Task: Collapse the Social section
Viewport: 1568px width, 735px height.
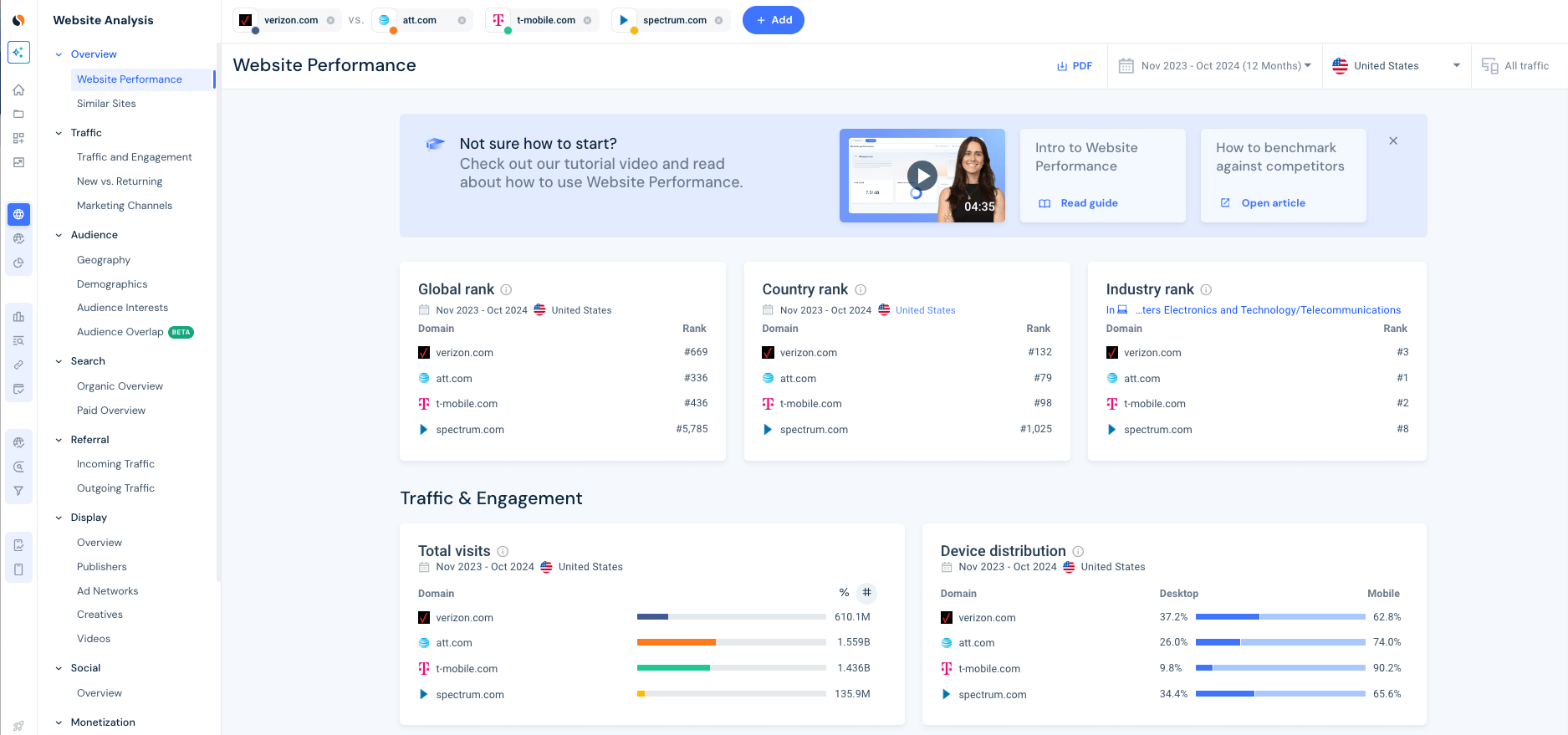Action: tap(59, 668)
